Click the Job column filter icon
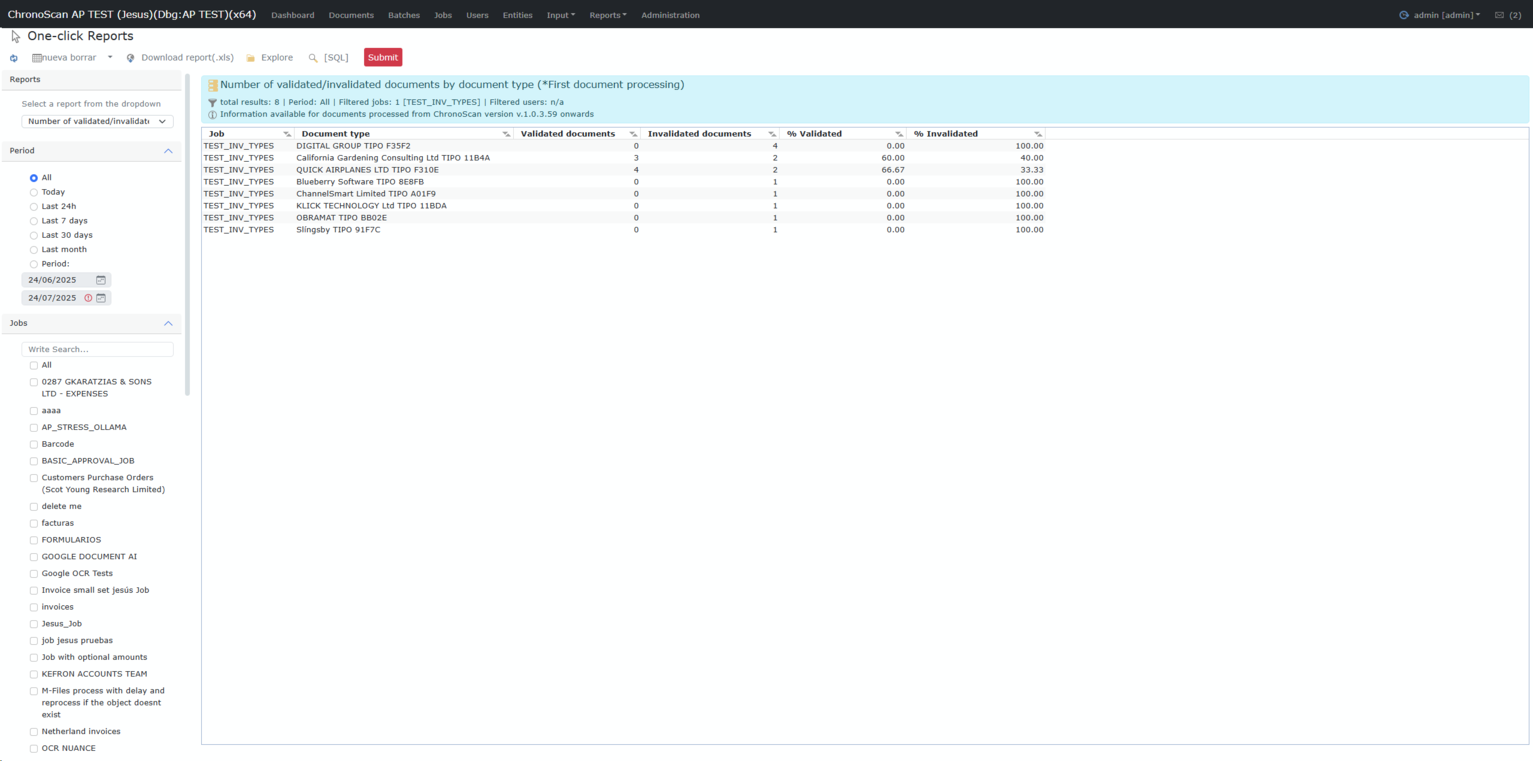The height and width of the screenshot is (761, 1533). tap(287, 134)
